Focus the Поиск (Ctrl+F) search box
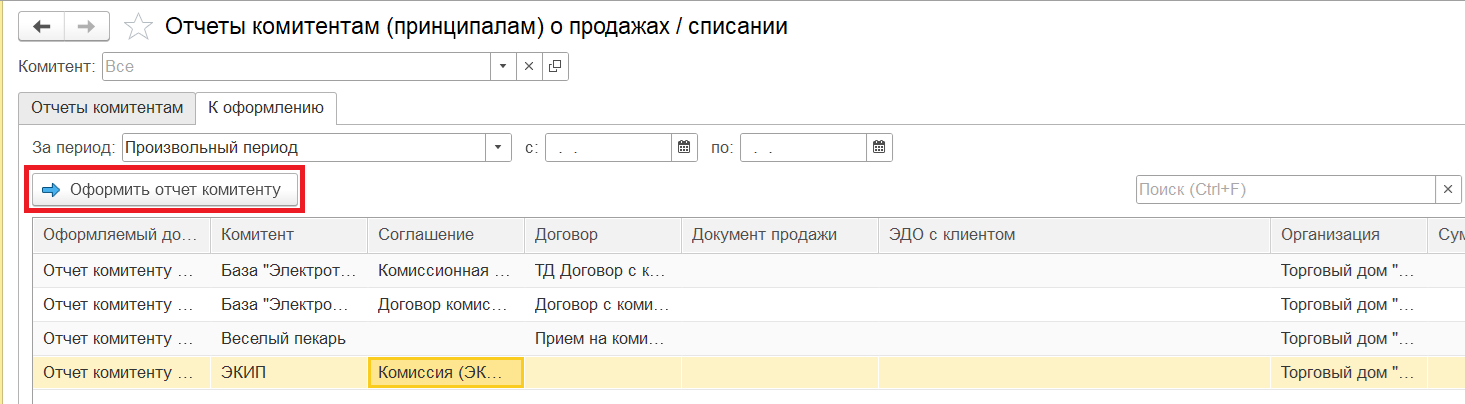The height and width of the screenshot is (404, 1465). point(1286,189)
